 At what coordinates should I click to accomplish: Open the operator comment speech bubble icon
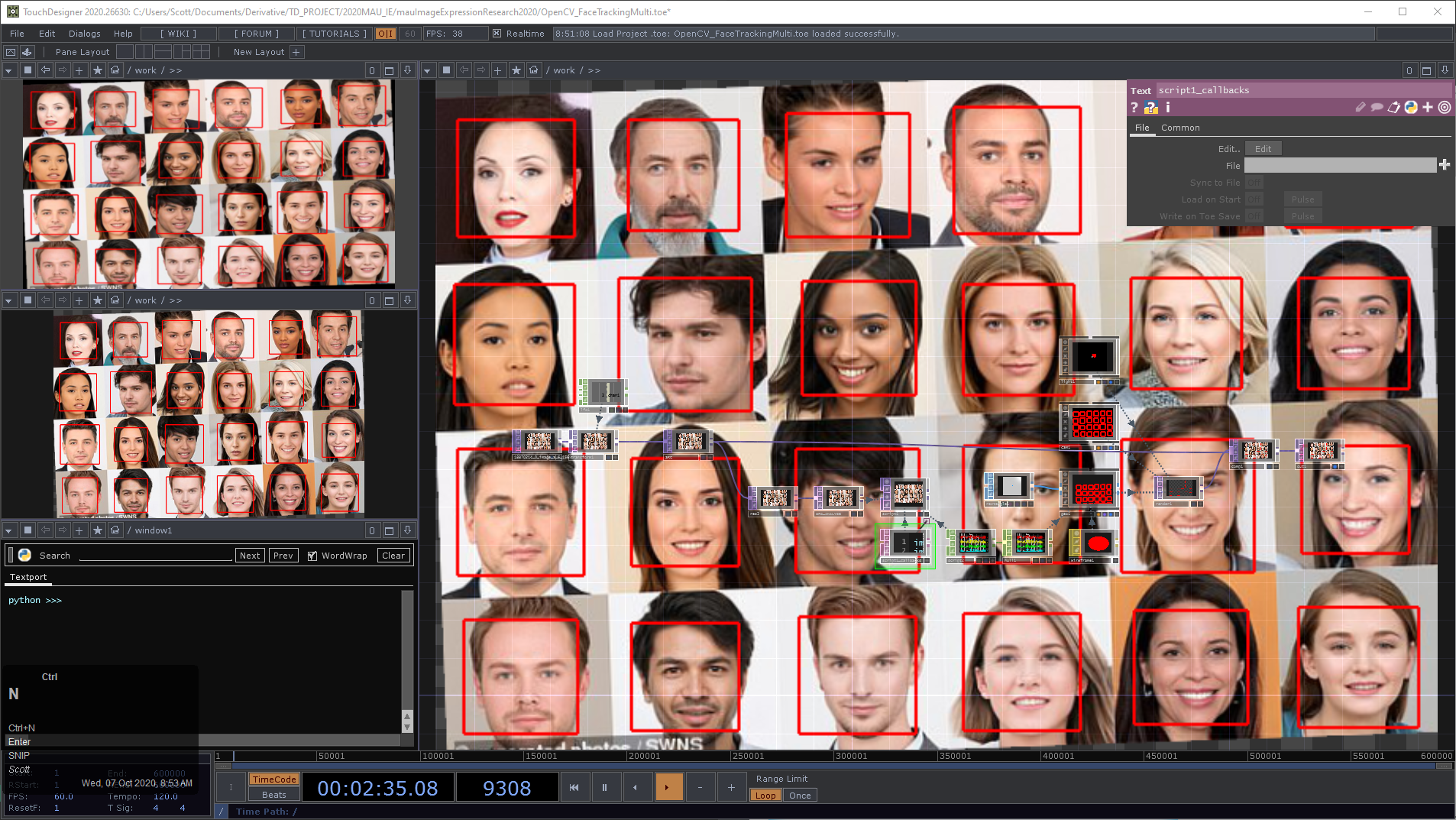click(1377, 108)
